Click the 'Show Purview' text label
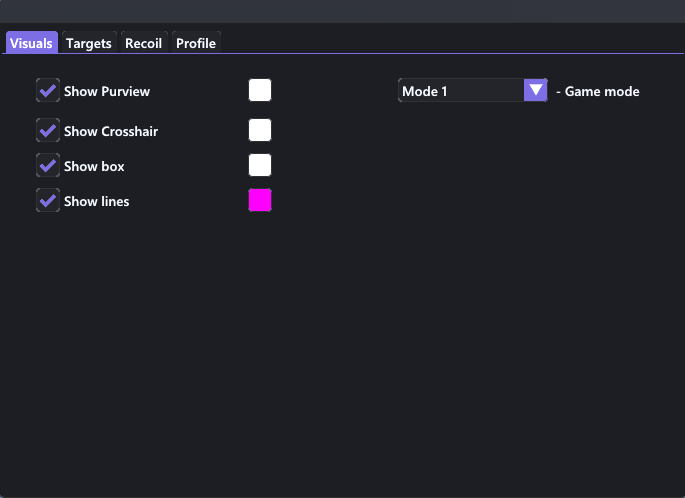The height and width of the screenshot is (498, 685). coord(107,91)
